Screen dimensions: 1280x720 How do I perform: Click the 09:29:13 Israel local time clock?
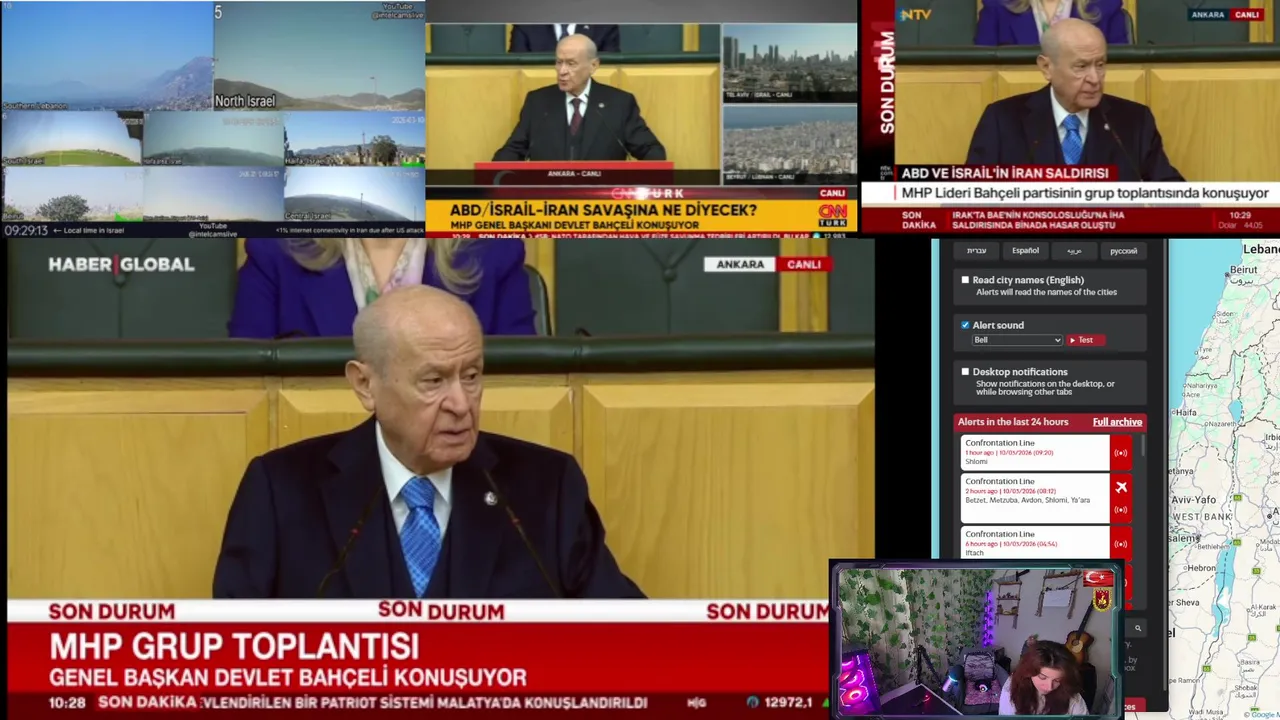click(x=26, y=230)
